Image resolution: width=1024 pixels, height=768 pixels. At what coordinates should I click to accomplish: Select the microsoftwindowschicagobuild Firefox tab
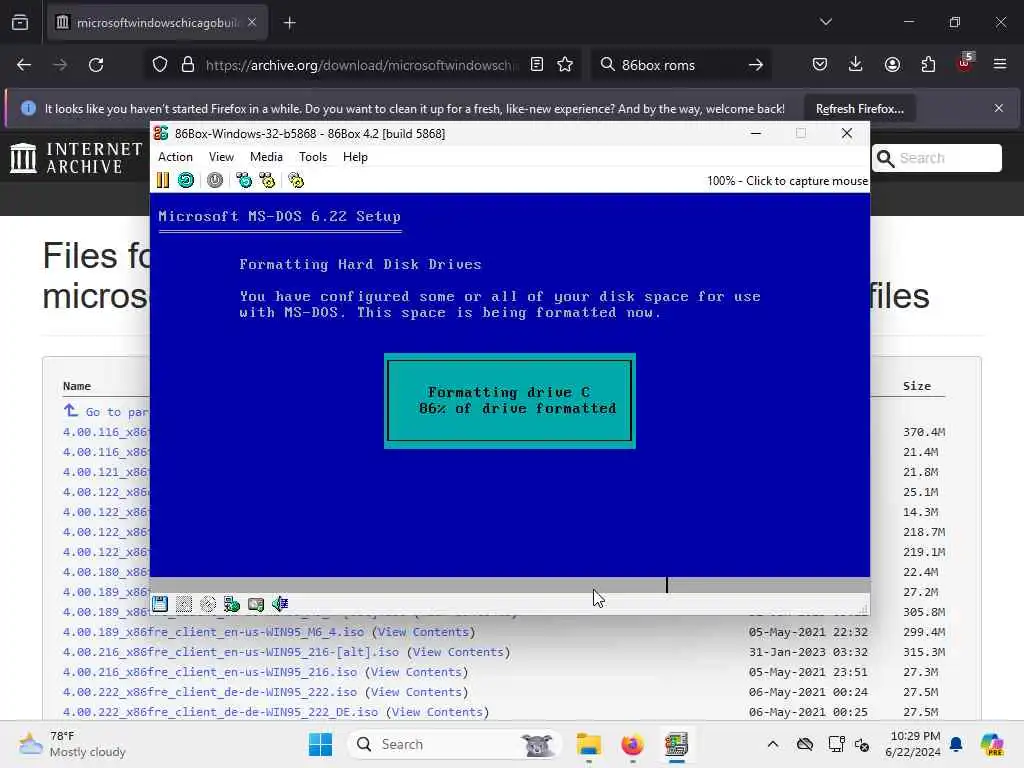157,23
